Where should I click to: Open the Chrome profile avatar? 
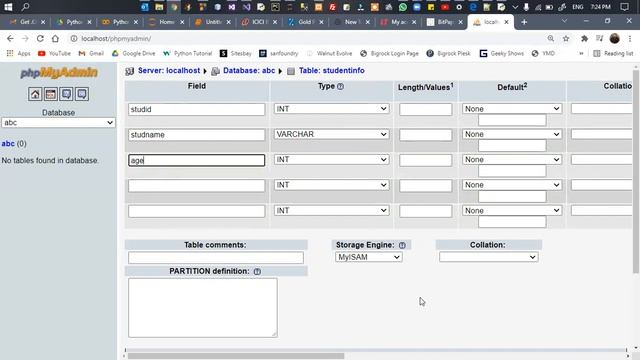click(614, 38)
